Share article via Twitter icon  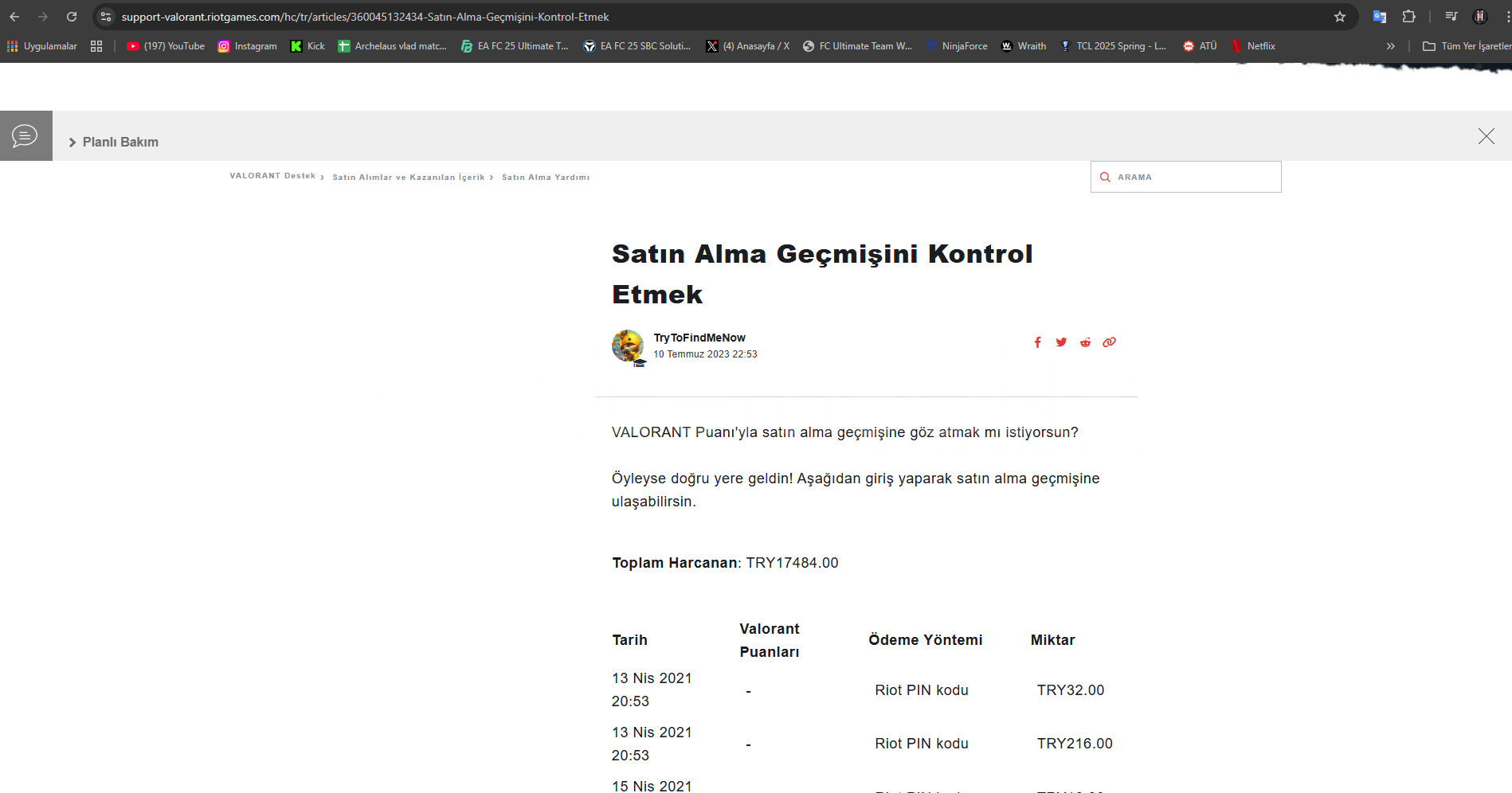(1061, 342)
